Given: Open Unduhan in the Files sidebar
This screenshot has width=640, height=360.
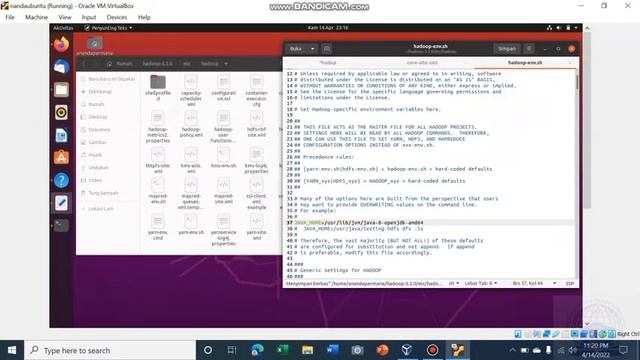Looking at the screenshot, I should tap(98, 167).
